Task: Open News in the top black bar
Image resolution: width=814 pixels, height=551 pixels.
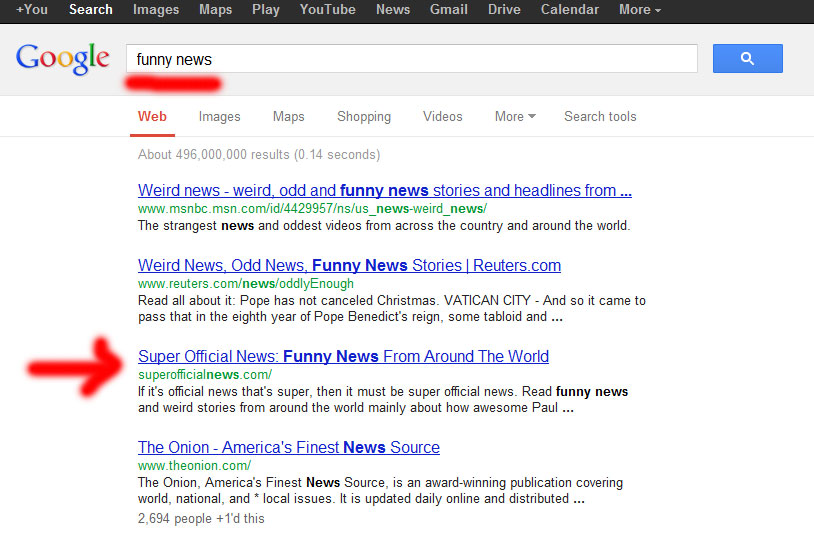Action: pos(393,9)
